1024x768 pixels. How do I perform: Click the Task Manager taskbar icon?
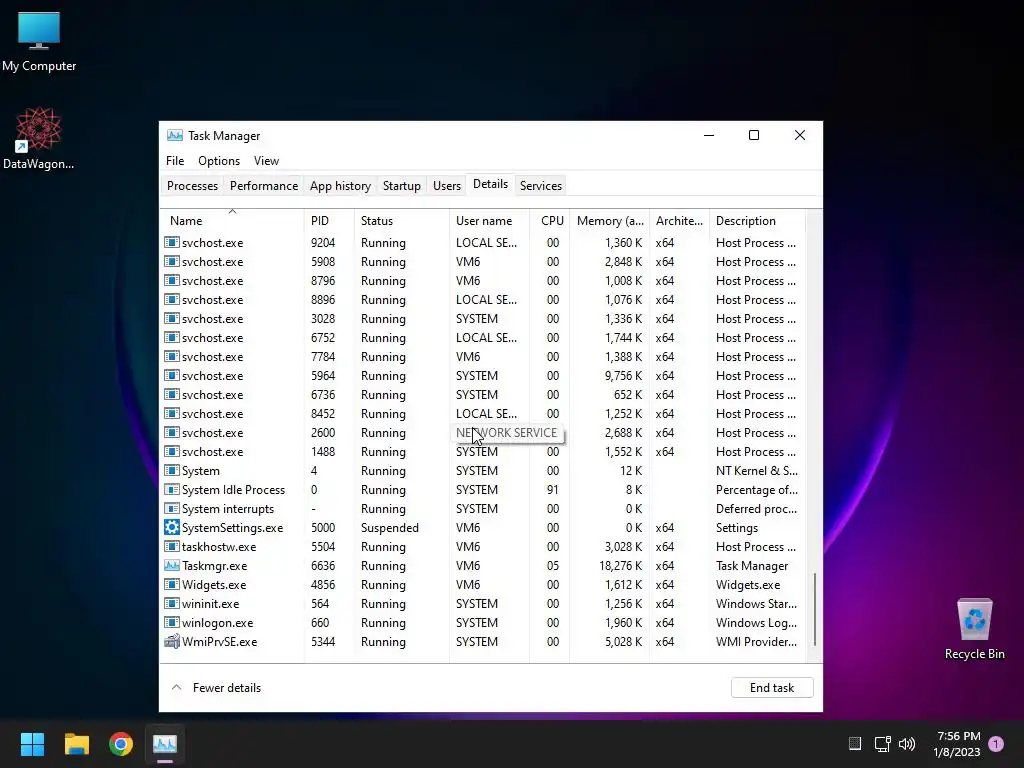tap(165, 744)
